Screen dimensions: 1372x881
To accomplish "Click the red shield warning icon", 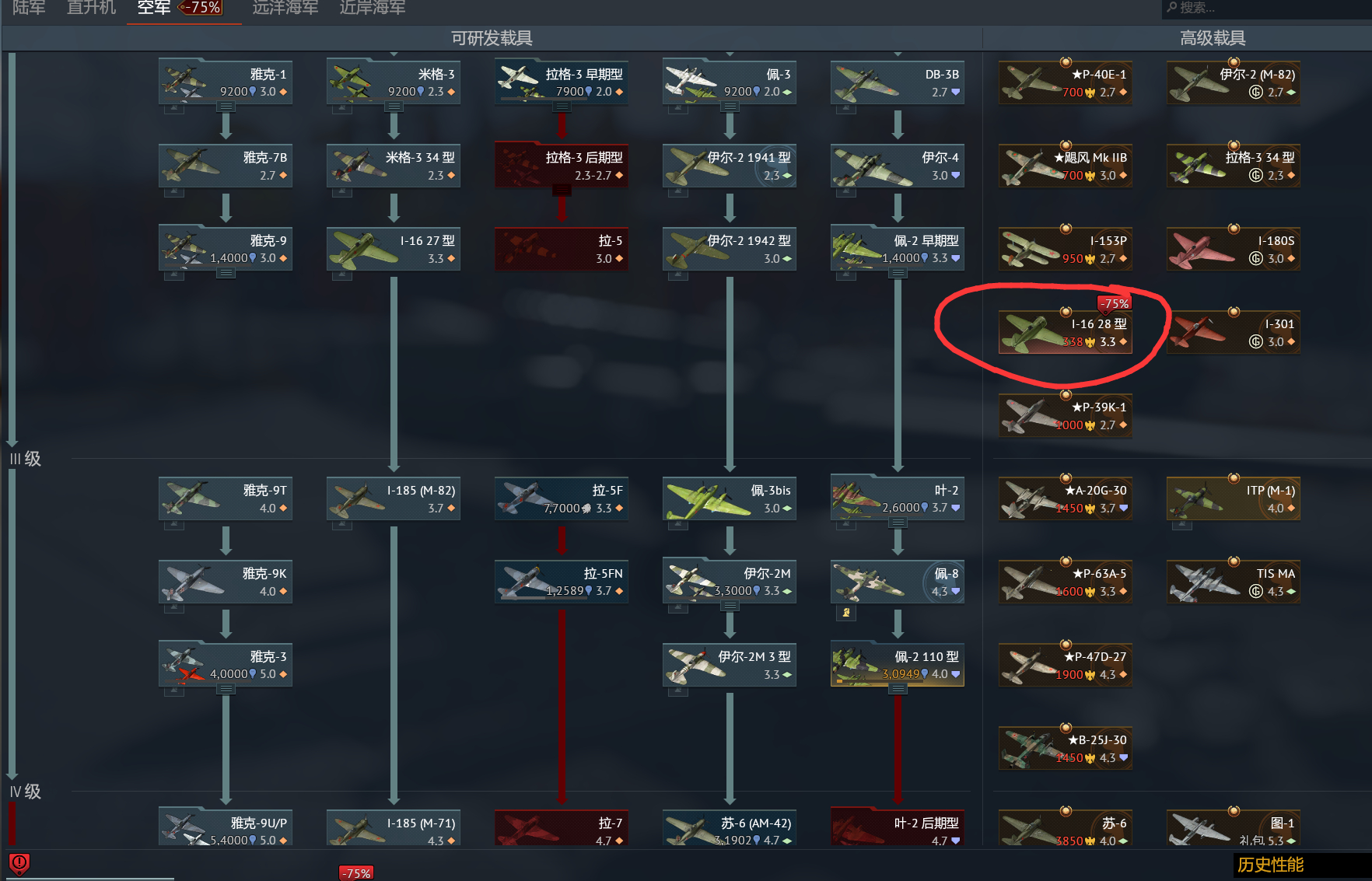I will 19,864.
